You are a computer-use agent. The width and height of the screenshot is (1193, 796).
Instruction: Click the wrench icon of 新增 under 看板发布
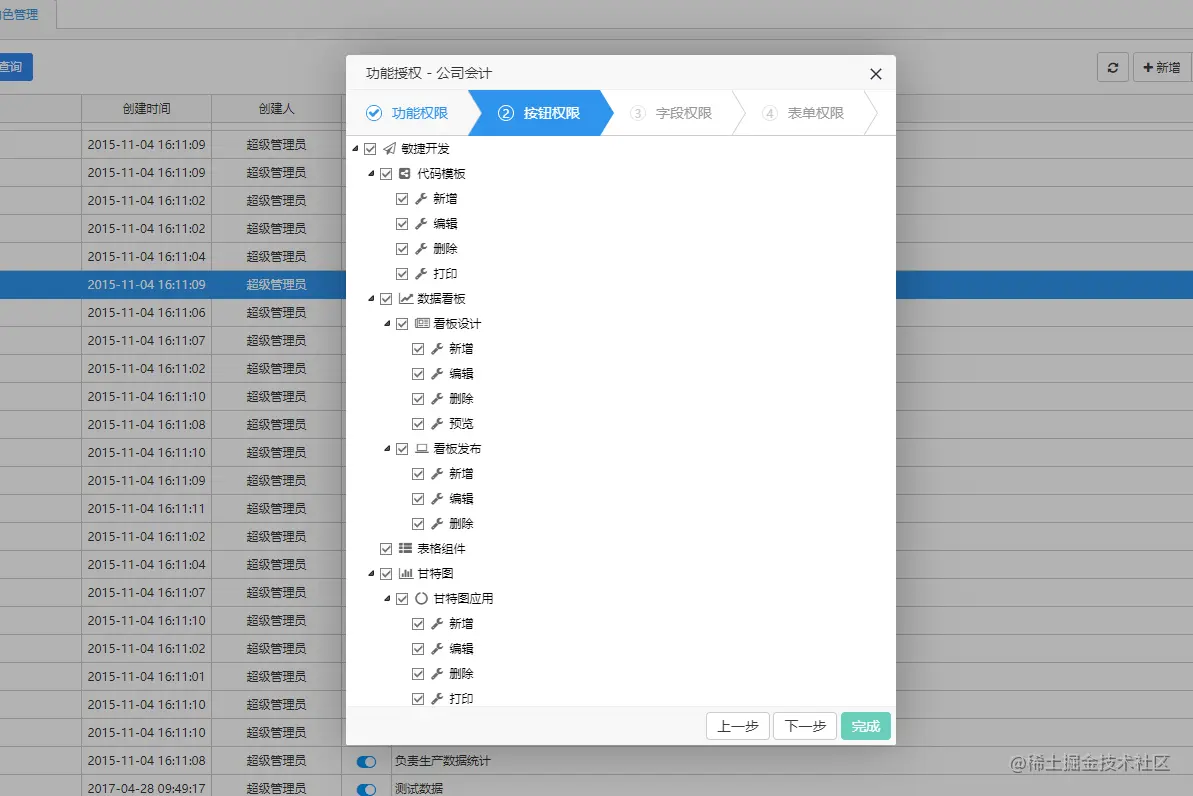click(x=437, y=473)
